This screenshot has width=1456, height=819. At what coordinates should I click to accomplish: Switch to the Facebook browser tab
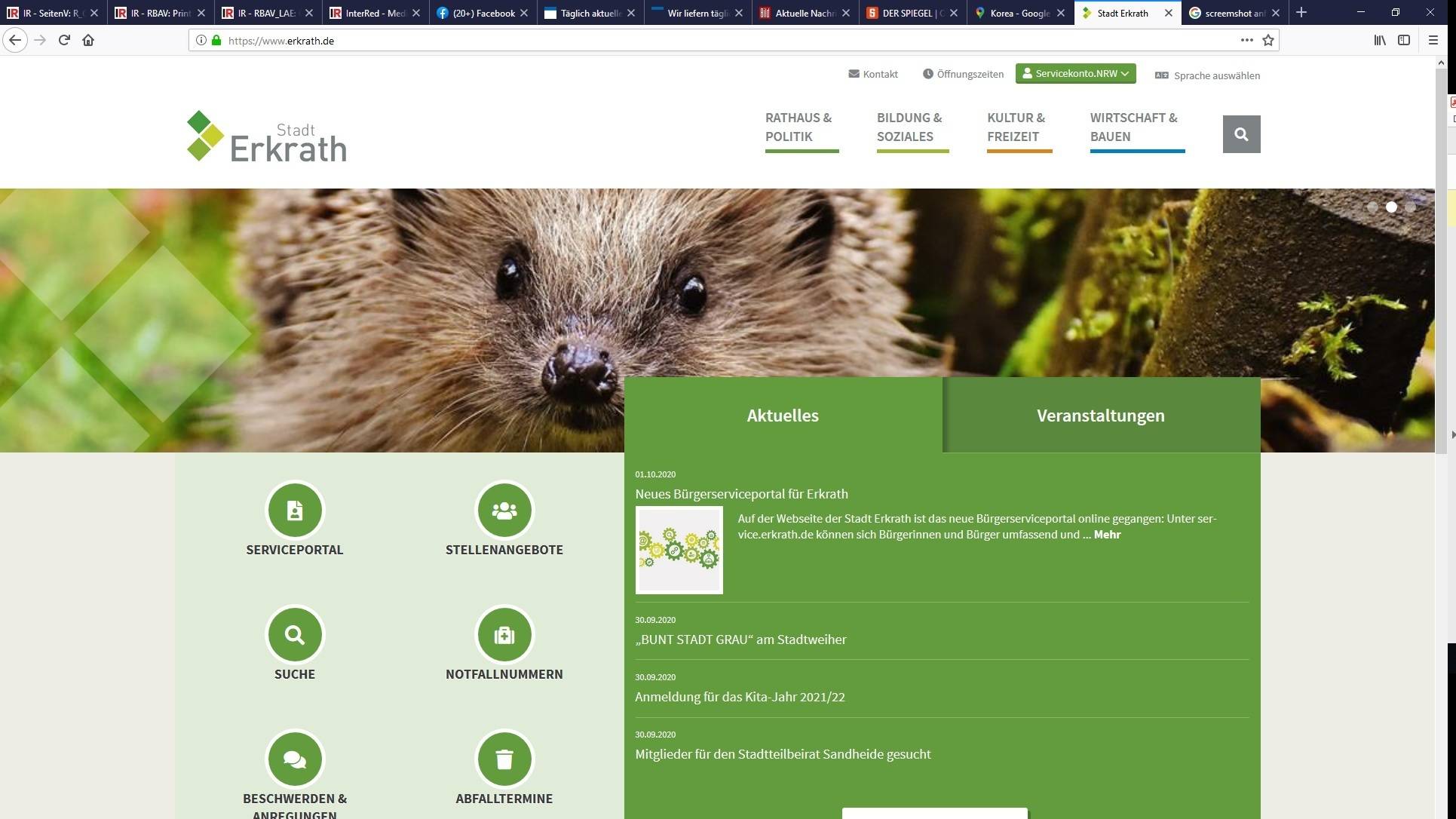pyautogui.click(x=483, y=13)
